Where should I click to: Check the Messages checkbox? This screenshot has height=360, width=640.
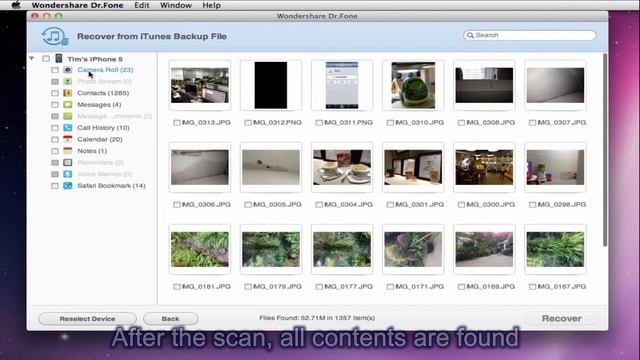point(55,105)
